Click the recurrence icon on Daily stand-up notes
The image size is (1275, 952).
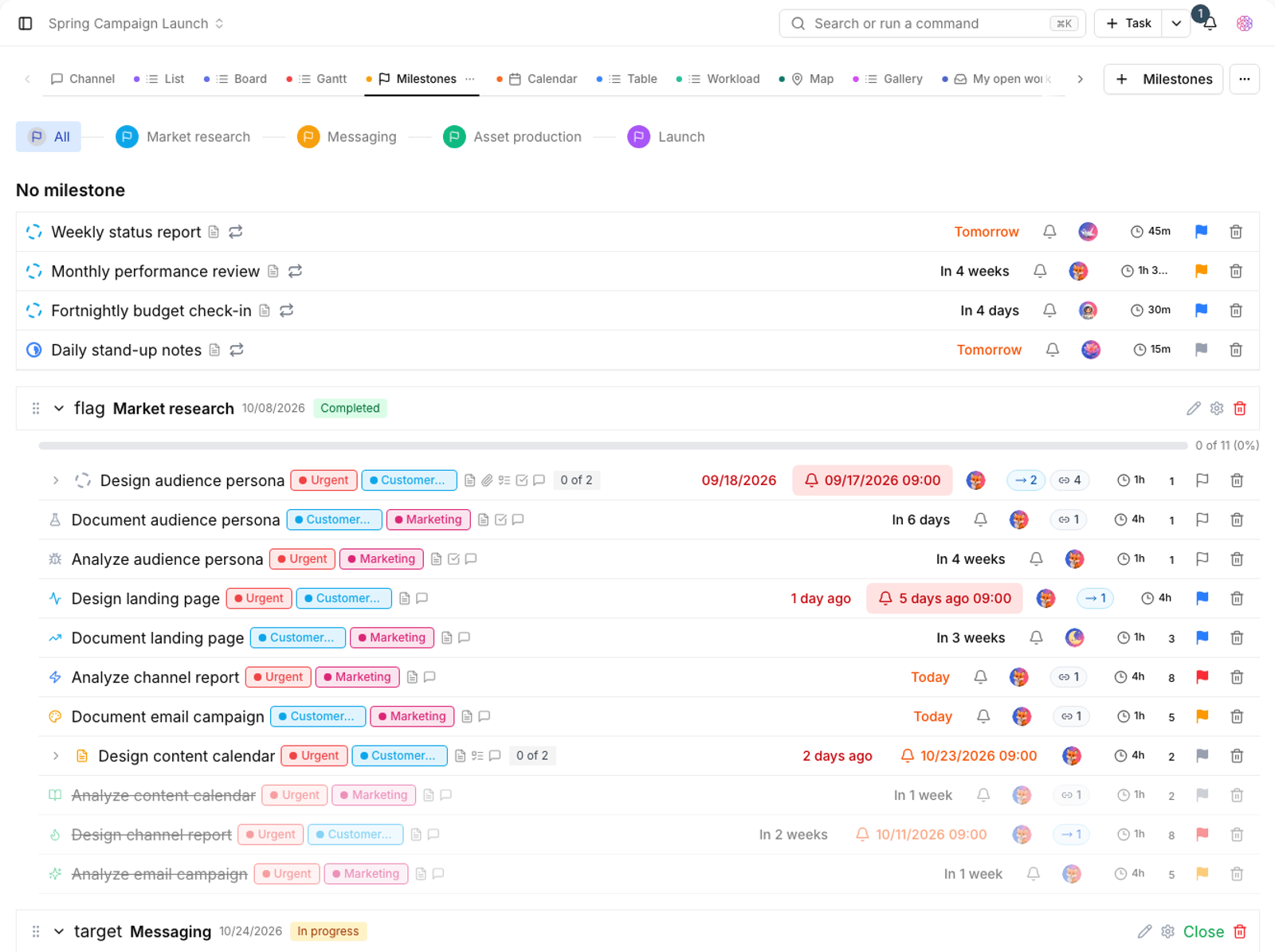(x=237, y=350)
